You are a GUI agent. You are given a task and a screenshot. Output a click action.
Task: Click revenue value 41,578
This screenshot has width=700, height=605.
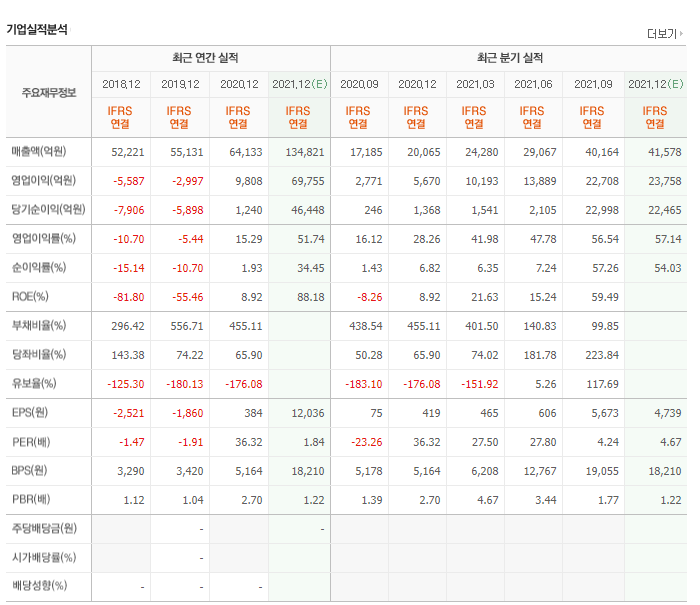665,152
